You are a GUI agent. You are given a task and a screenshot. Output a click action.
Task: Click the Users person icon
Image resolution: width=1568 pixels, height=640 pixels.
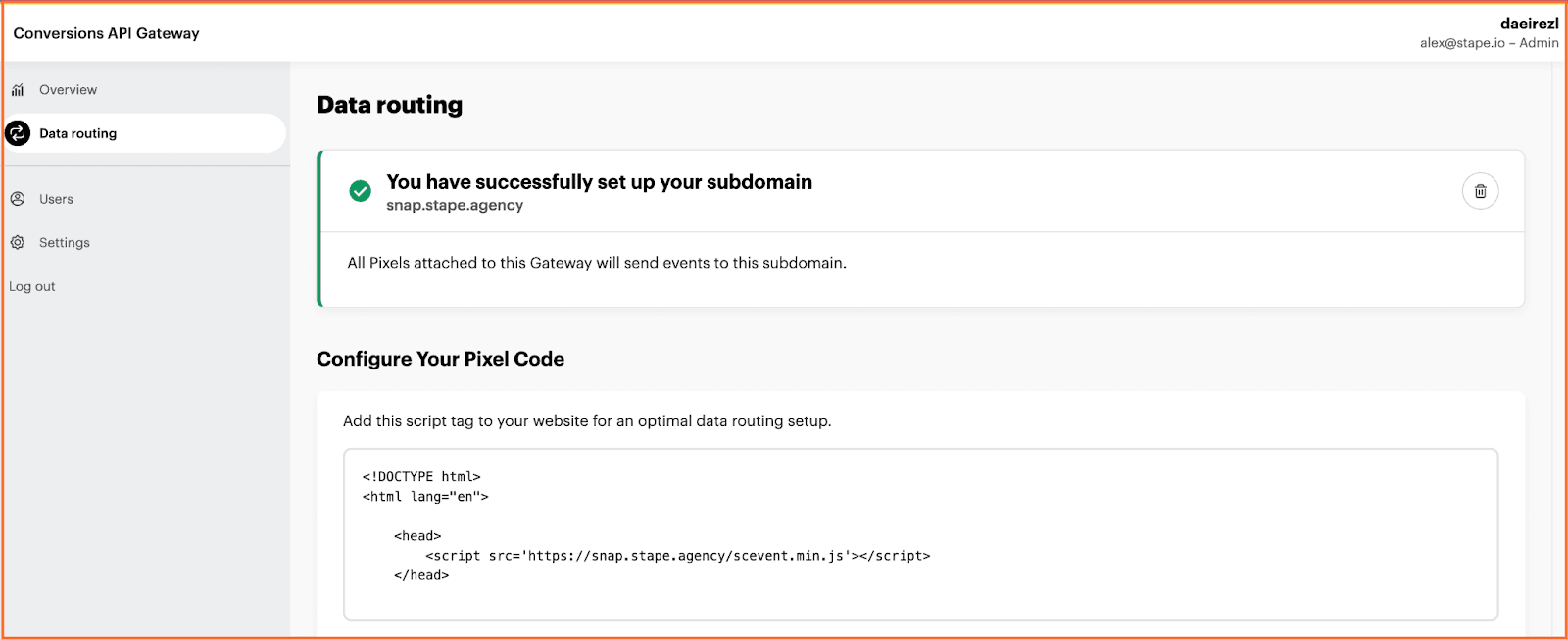(18, 199)
